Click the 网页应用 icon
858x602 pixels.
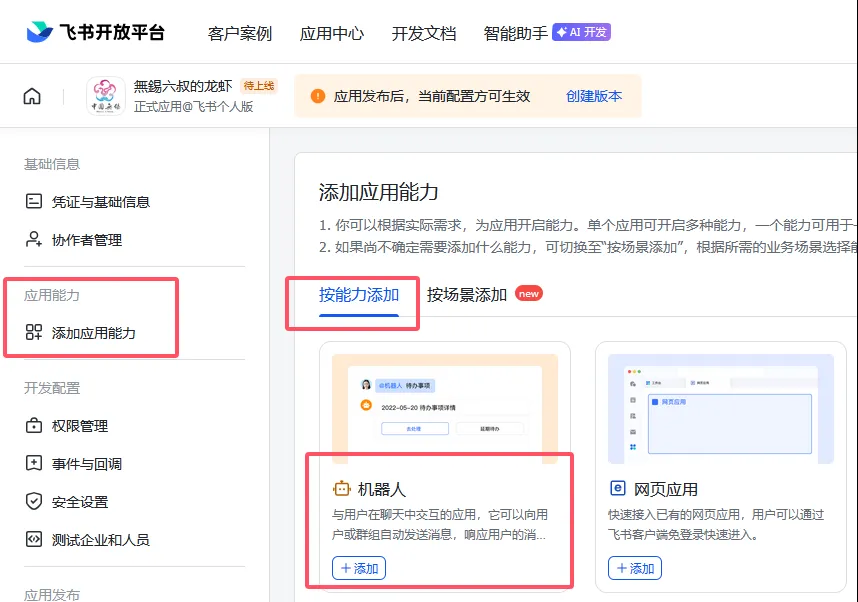(617, 488)
